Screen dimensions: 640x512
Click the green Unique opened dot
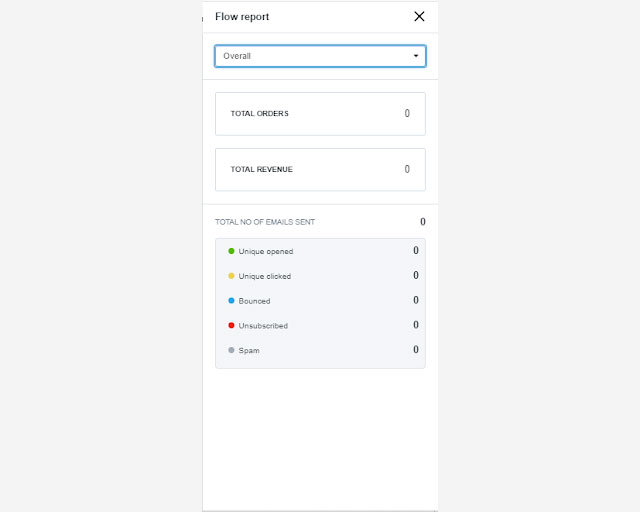click(x=231, y=251)
